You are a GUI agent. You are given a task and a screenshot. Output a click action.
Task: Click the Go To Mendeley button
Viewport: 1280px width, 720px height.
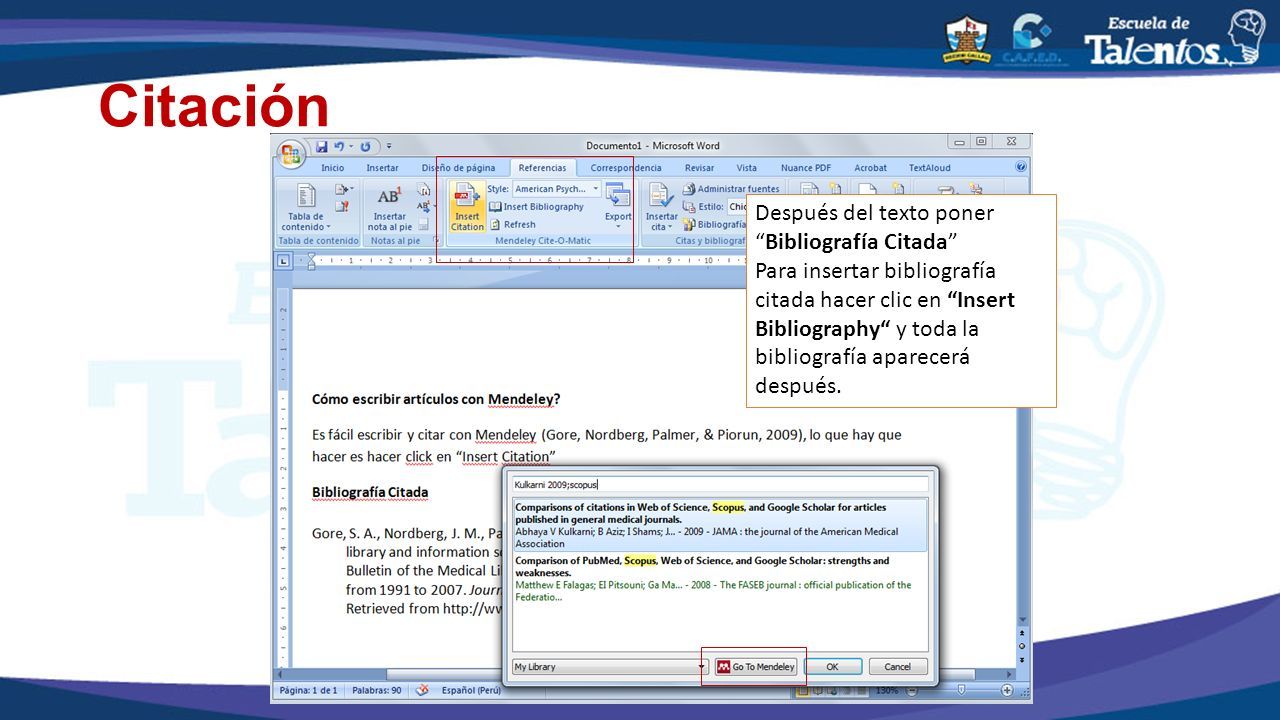[x=755, y=667]
